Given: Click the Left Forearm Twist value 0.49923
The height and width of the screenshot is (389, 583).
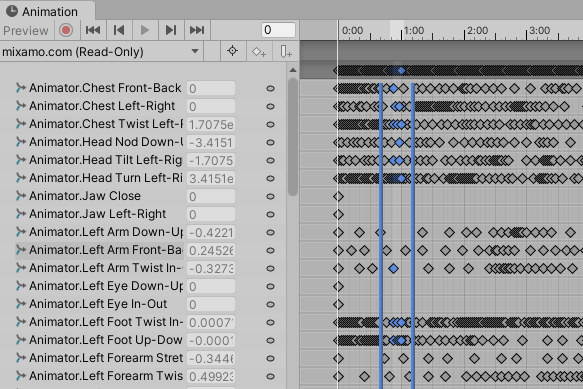Looking at the screenshot, I should [x=211, y=376].
